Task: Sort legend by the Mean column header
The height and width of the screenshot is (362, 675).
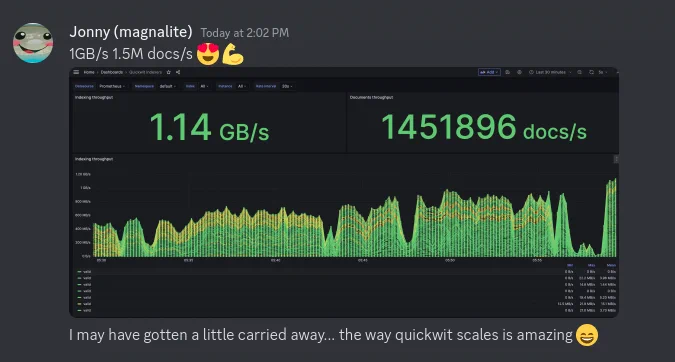Action: click(x=611, y=265)
